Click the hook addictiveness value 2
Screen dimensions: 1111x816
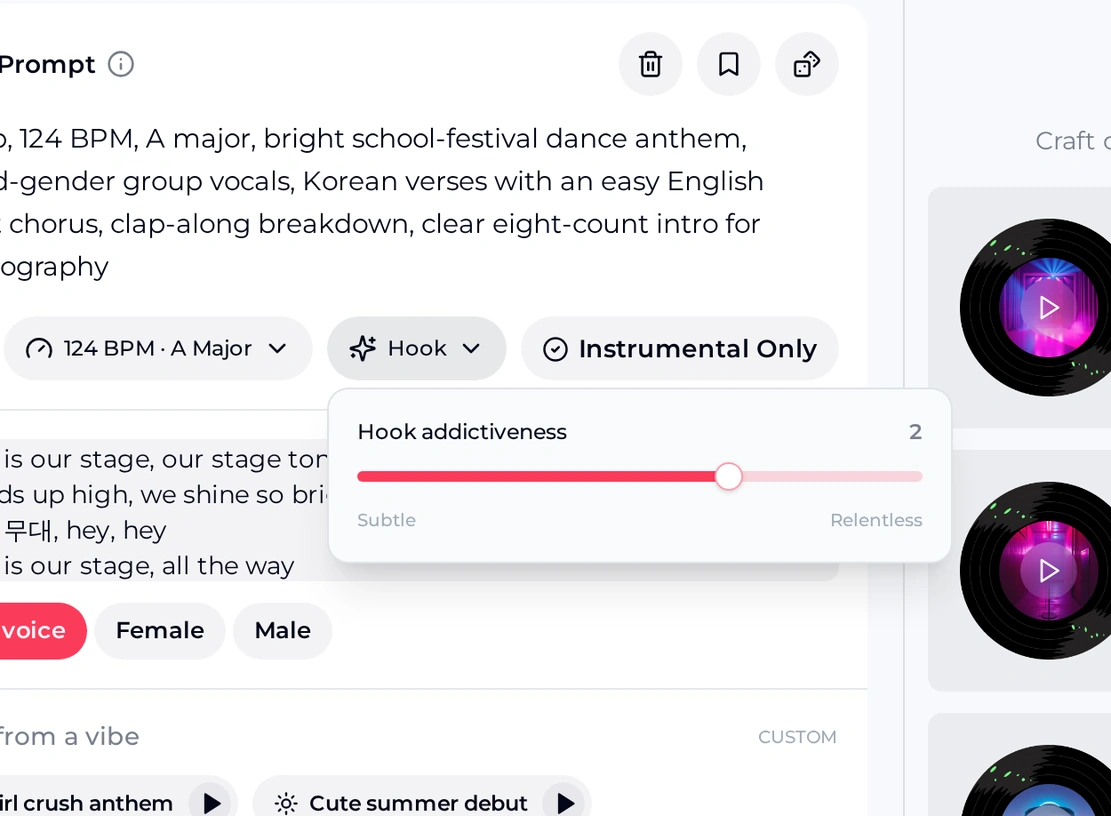click(x=915, y=431)
